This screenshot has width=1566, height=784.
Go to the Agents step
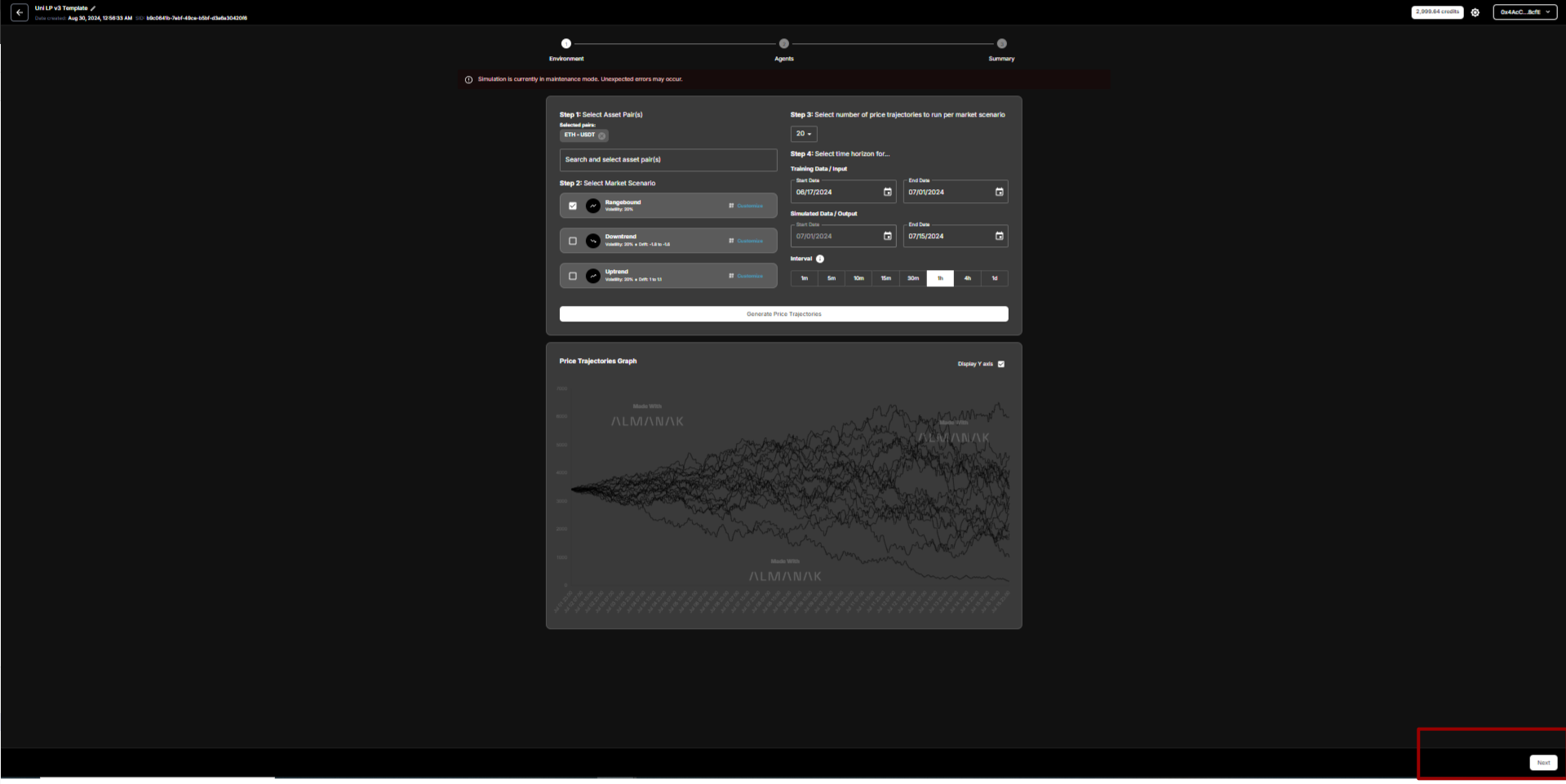coord(783,43)
